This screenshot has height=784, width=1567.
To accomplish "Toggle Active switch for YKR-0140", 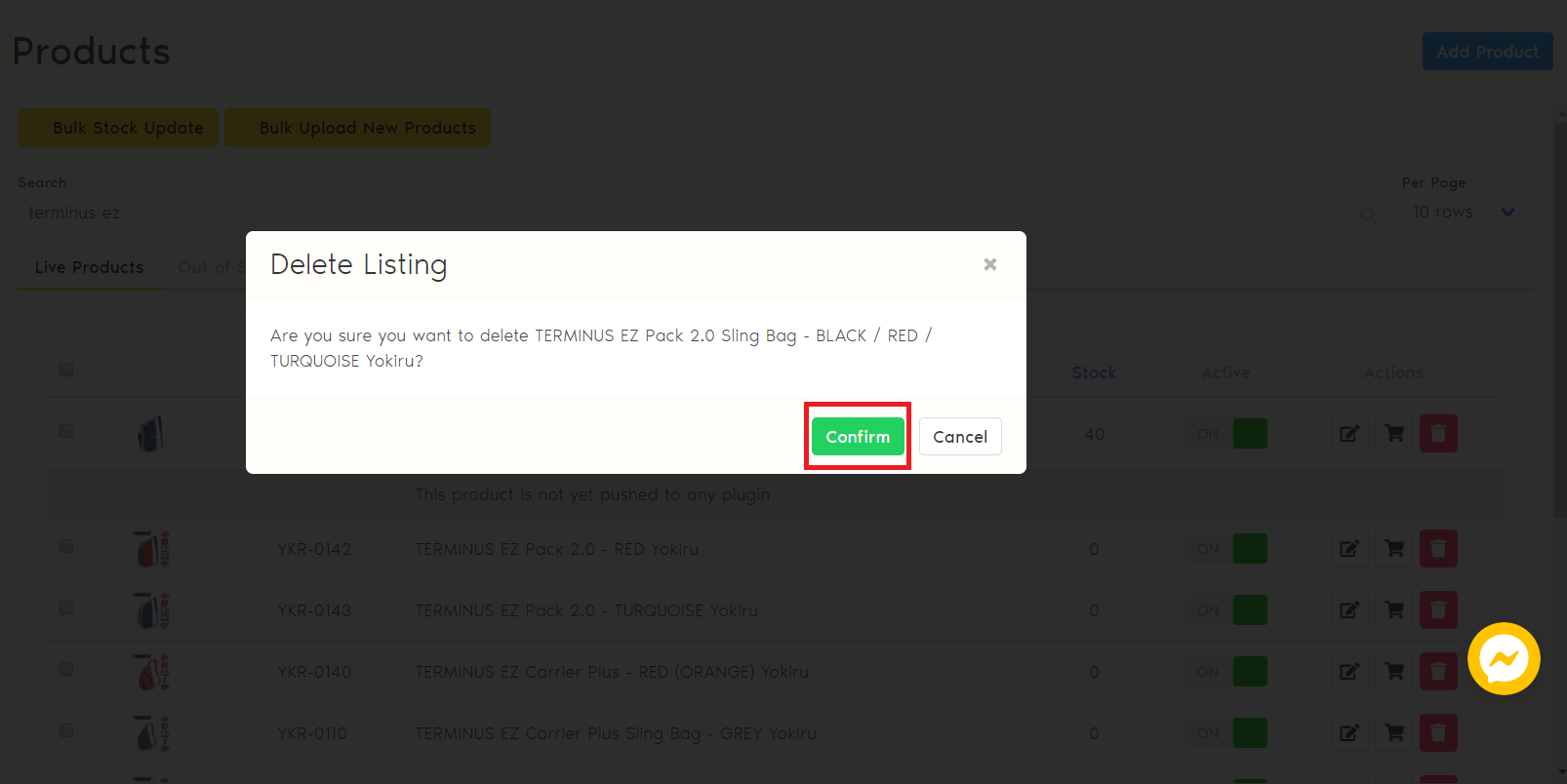I will [x=1225, y=672].
